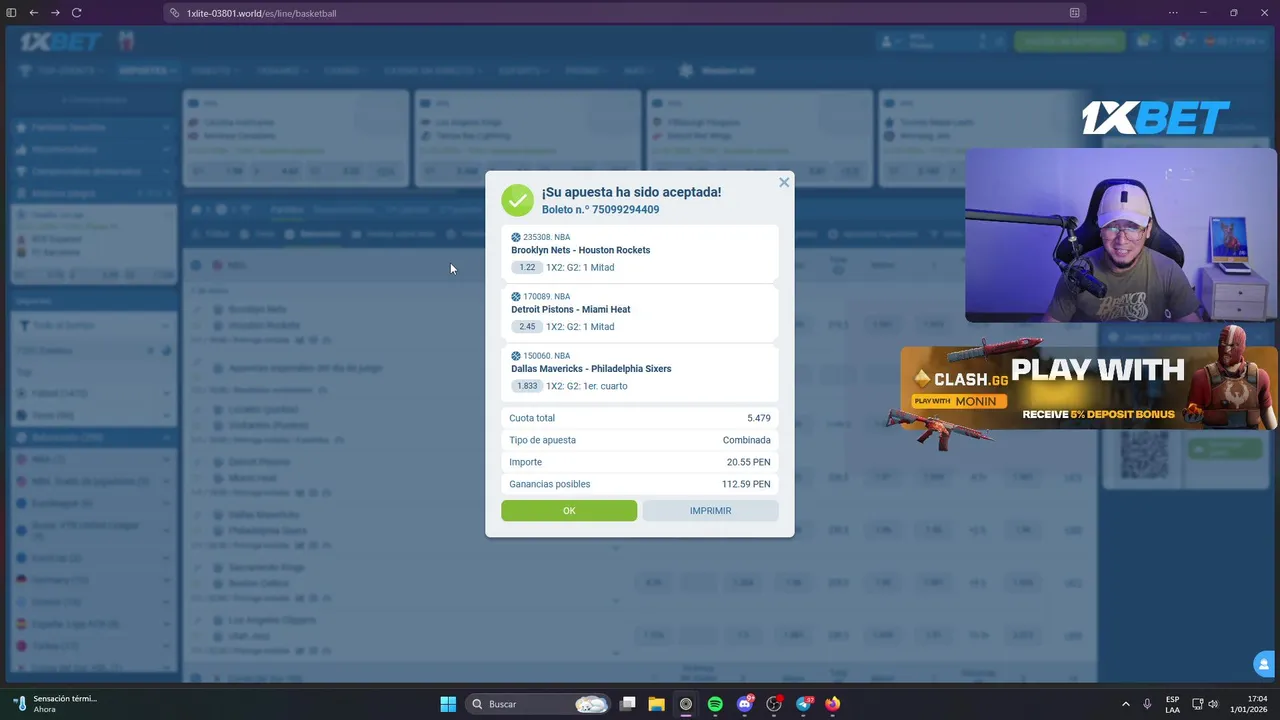Open the Detroit Pistons - Miami Heat event
This screenshot has height=720, width=1280.
point(571,309)
